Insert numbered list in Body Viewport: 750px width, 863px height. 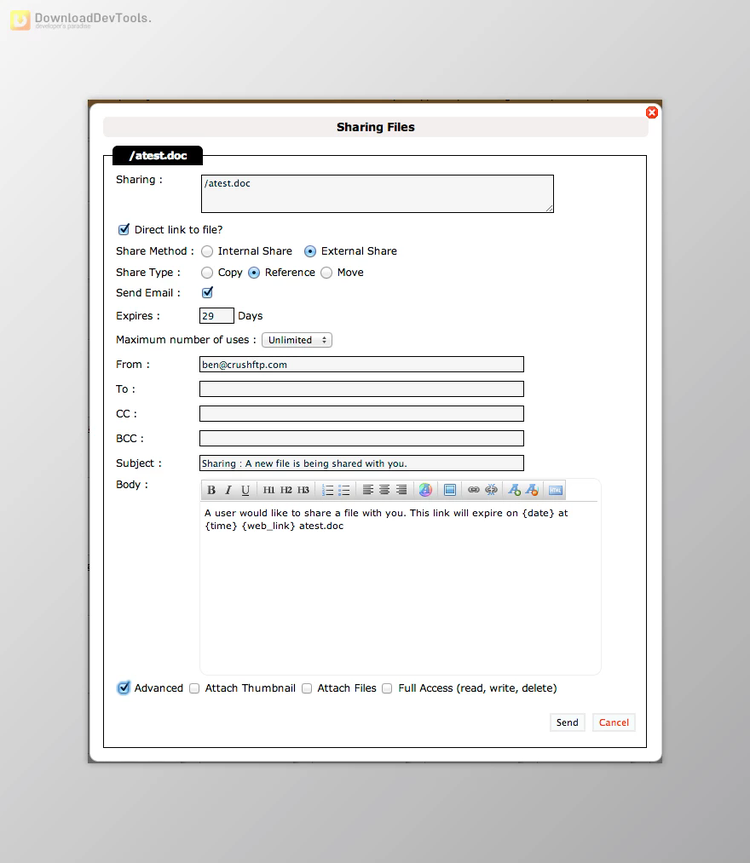[x=327, y=490]
